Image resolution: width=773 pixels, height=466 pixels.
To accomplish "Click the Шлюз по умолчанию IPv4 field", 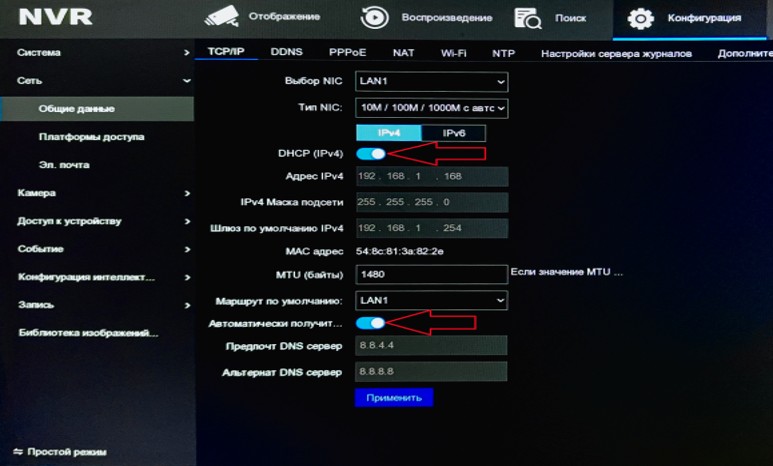I will click(x=432, y=228).
